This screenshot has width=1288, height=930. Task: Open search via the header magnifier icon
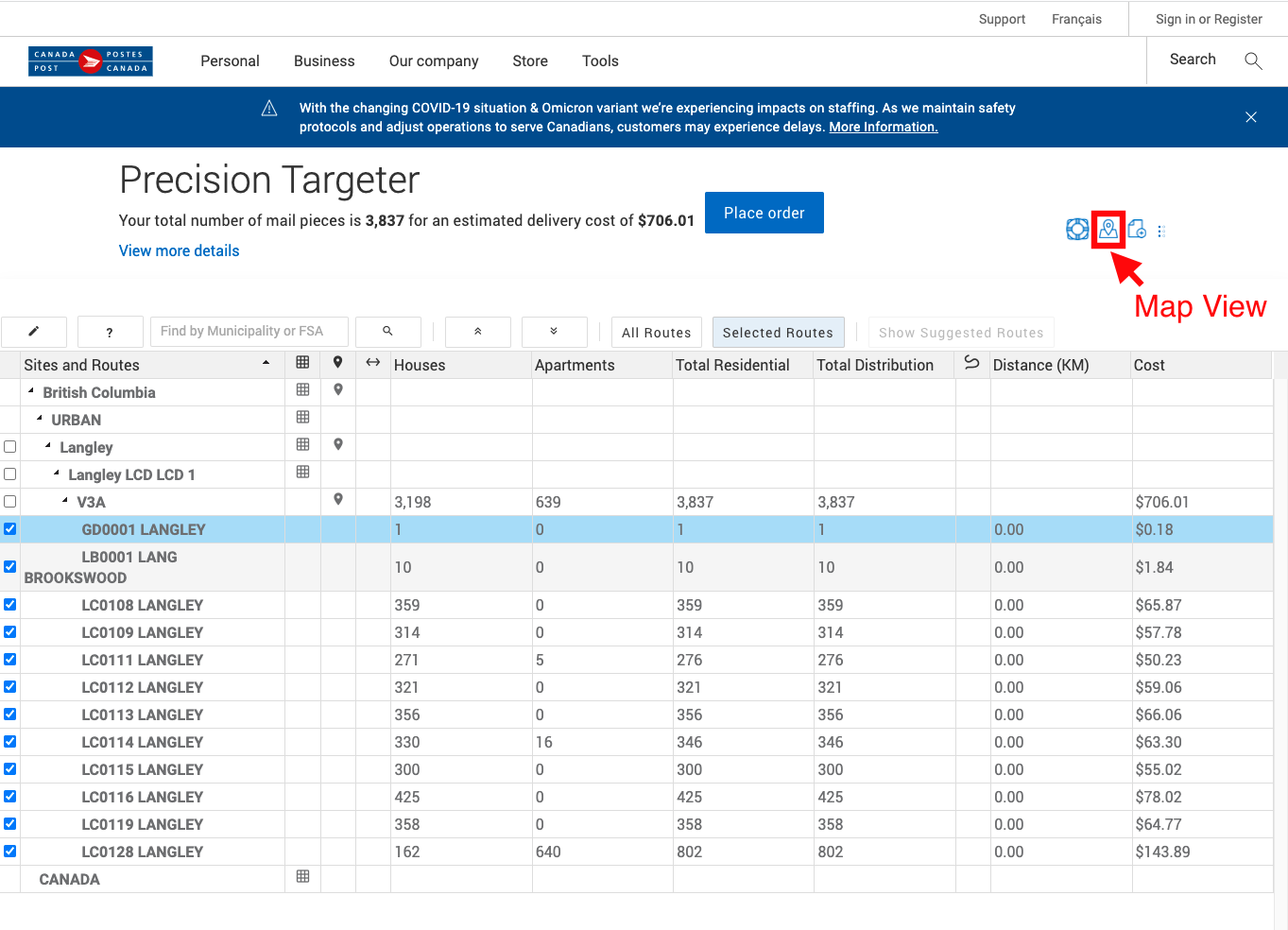(x=1253, y=60)
